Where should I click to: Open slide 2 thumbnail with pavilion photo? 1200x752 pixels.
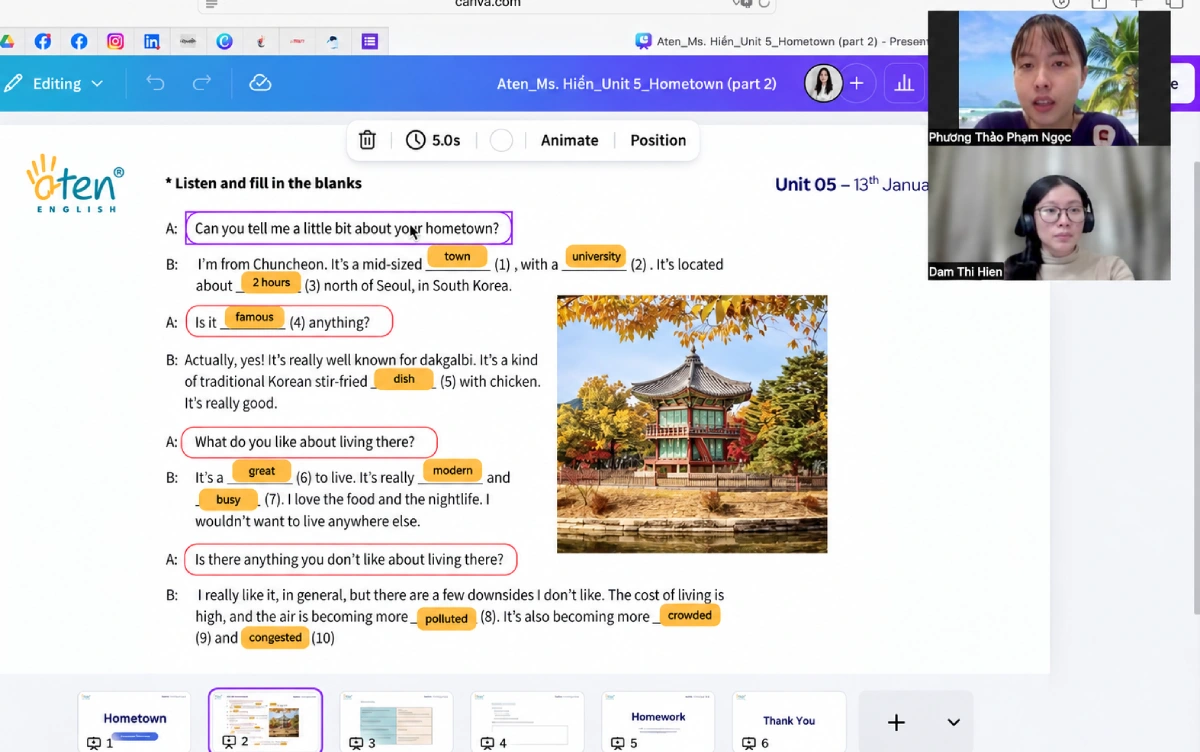coord(265,720)
